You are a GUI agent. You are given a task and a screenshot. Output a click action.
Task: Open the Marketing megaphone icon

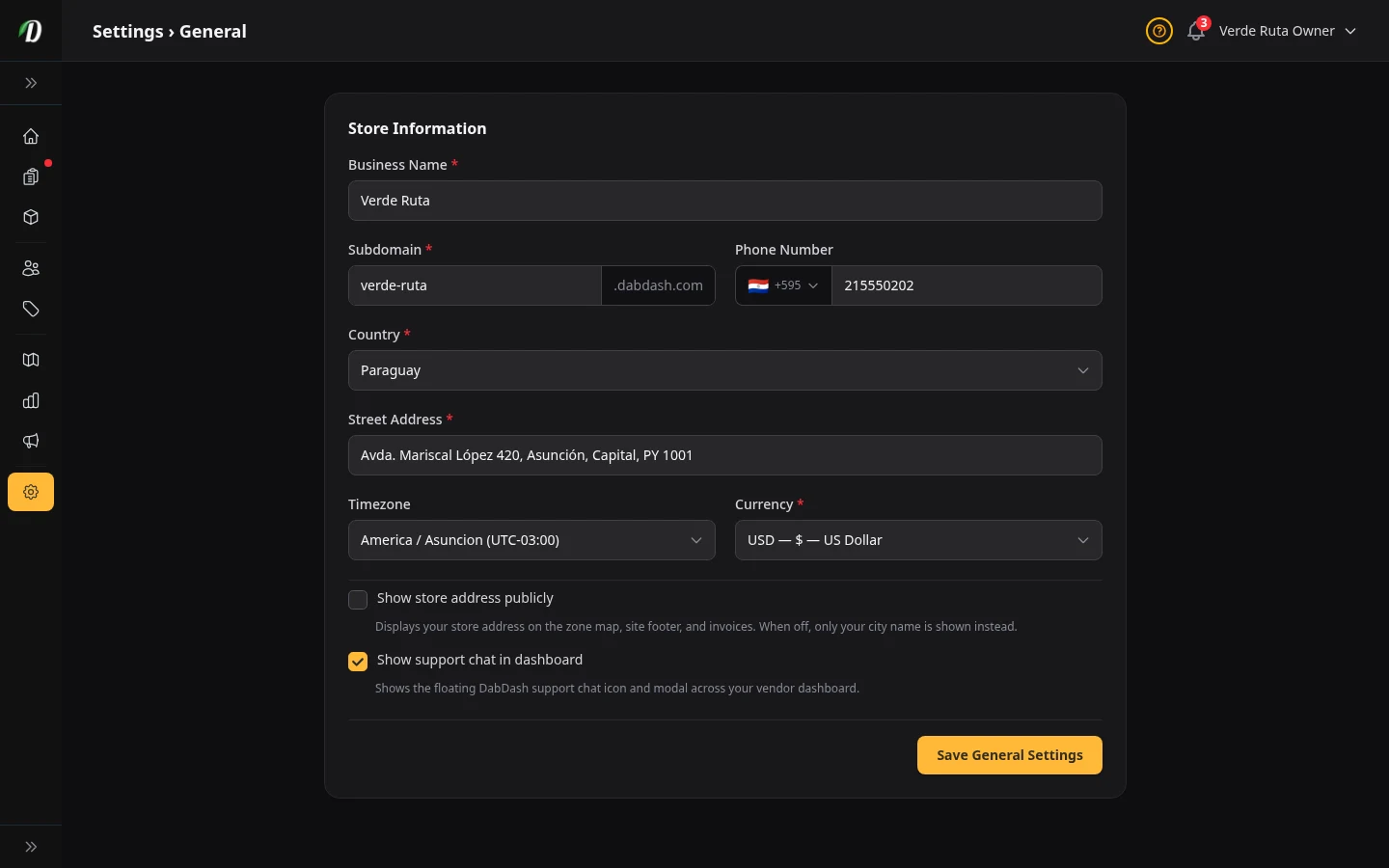(31, 441)
